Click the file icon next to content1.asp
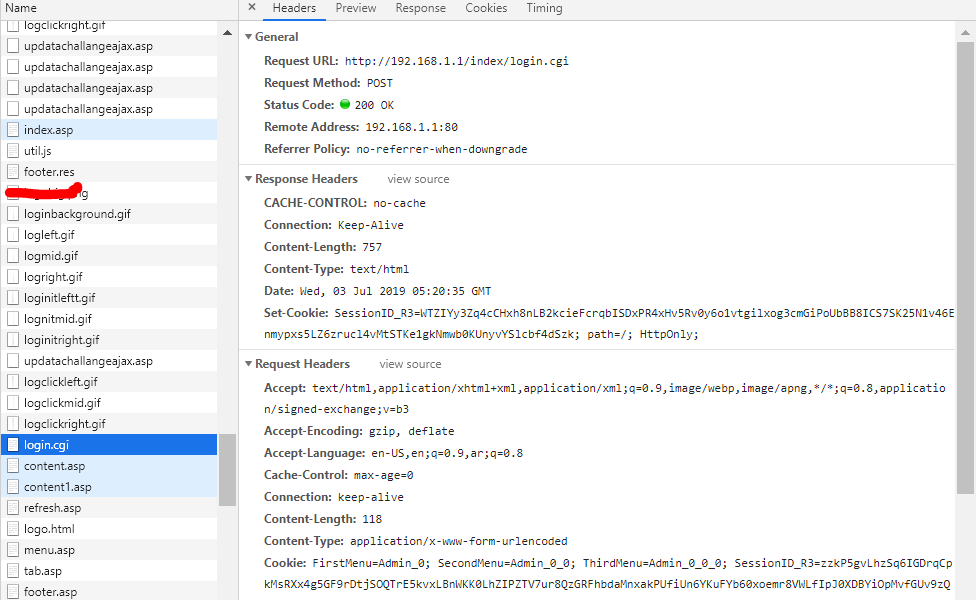The height and width of the screenshot is (600, 976). pyautogui.click(x=13, y=486)
